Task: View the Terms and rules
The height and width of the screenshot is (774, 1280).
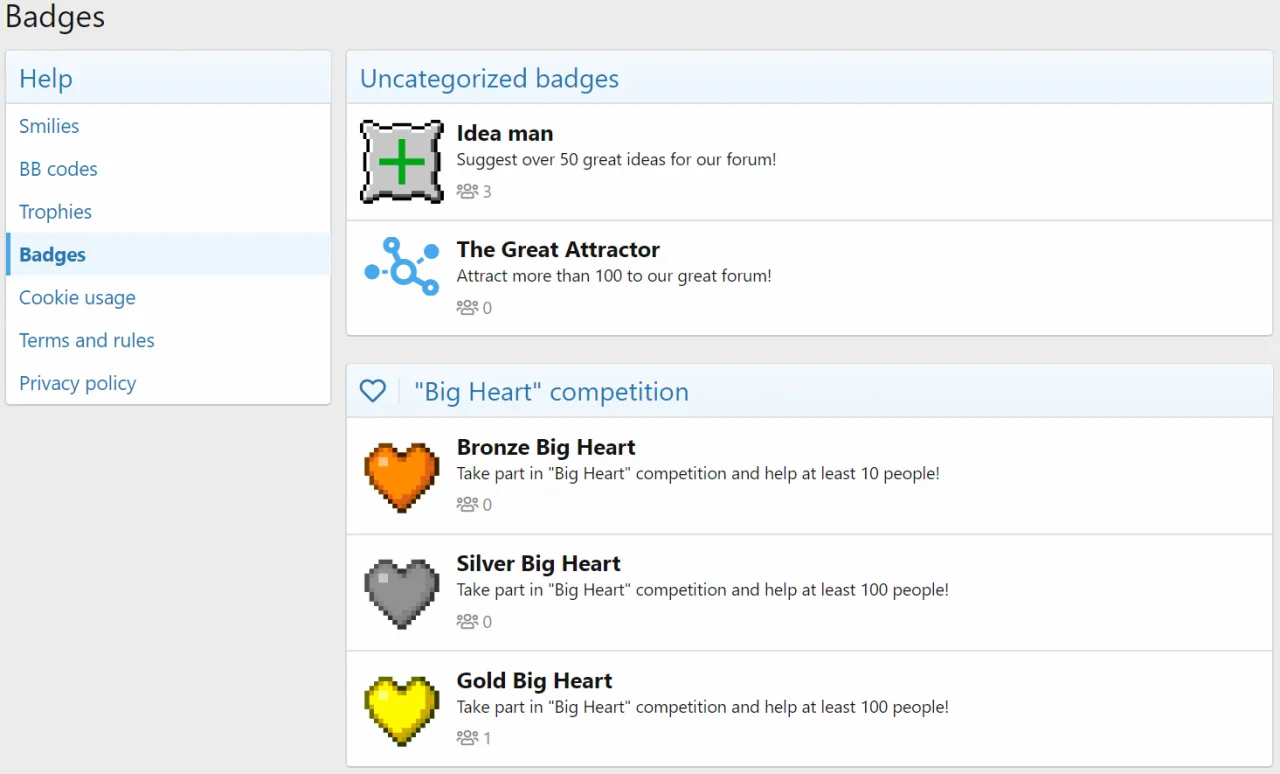Action: point(86,340)
